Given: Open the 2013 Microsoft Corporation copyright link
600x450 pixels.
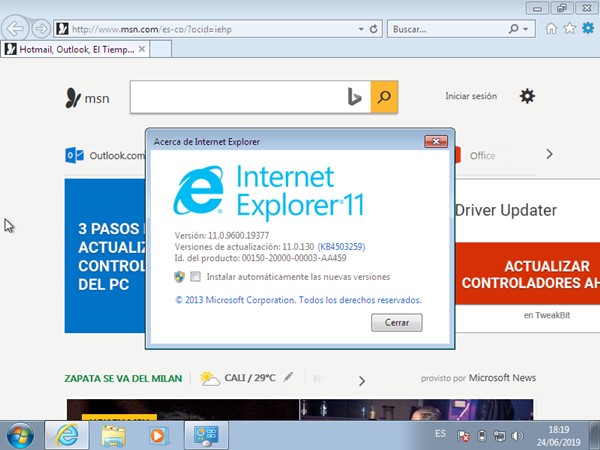Looking at the screenshot, I should (298, 300).
